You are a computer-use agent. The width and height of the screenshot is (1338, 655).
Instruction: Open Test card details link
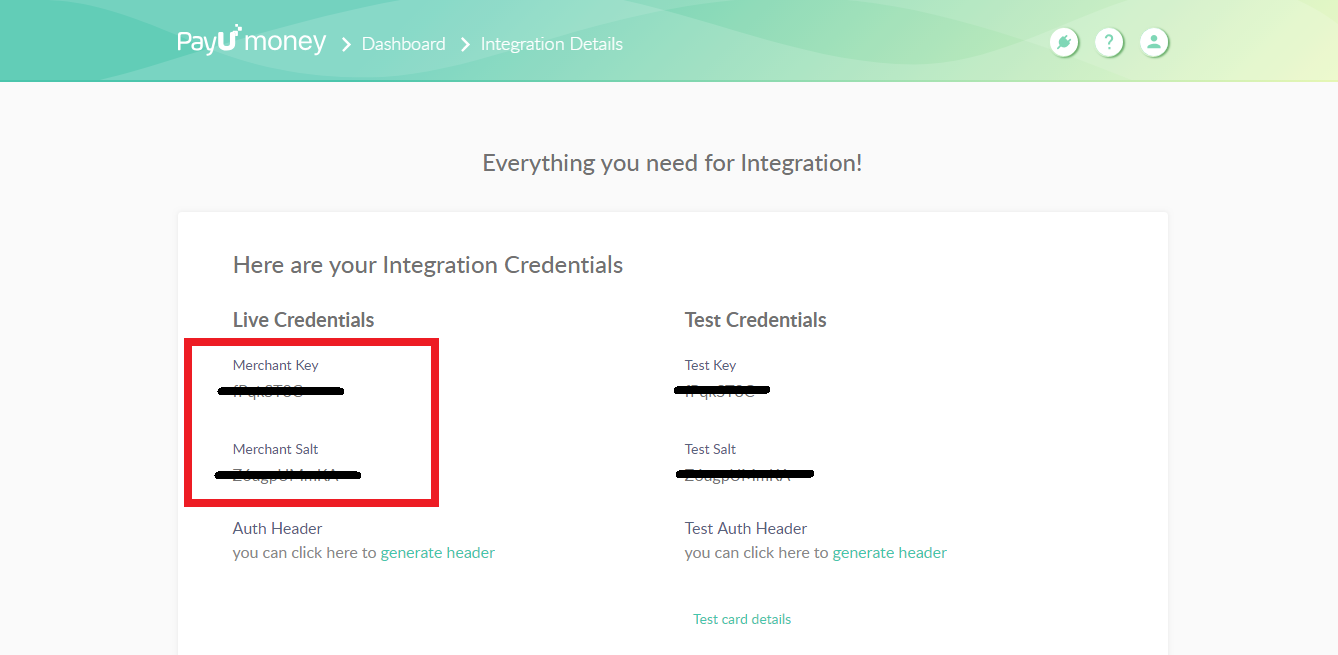742,619
